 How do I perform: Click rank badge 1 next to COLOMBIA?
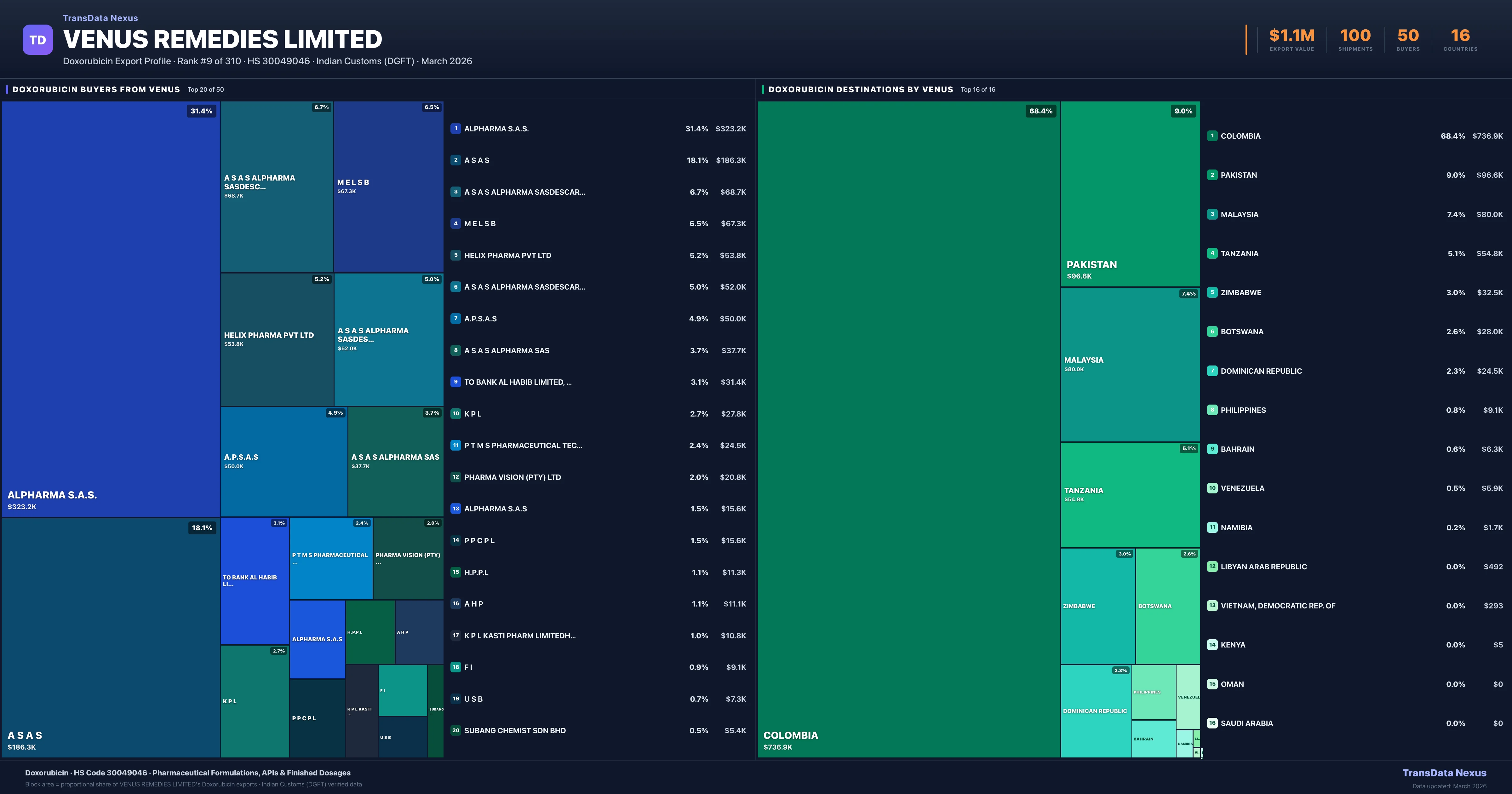(x=1212, y=136)
